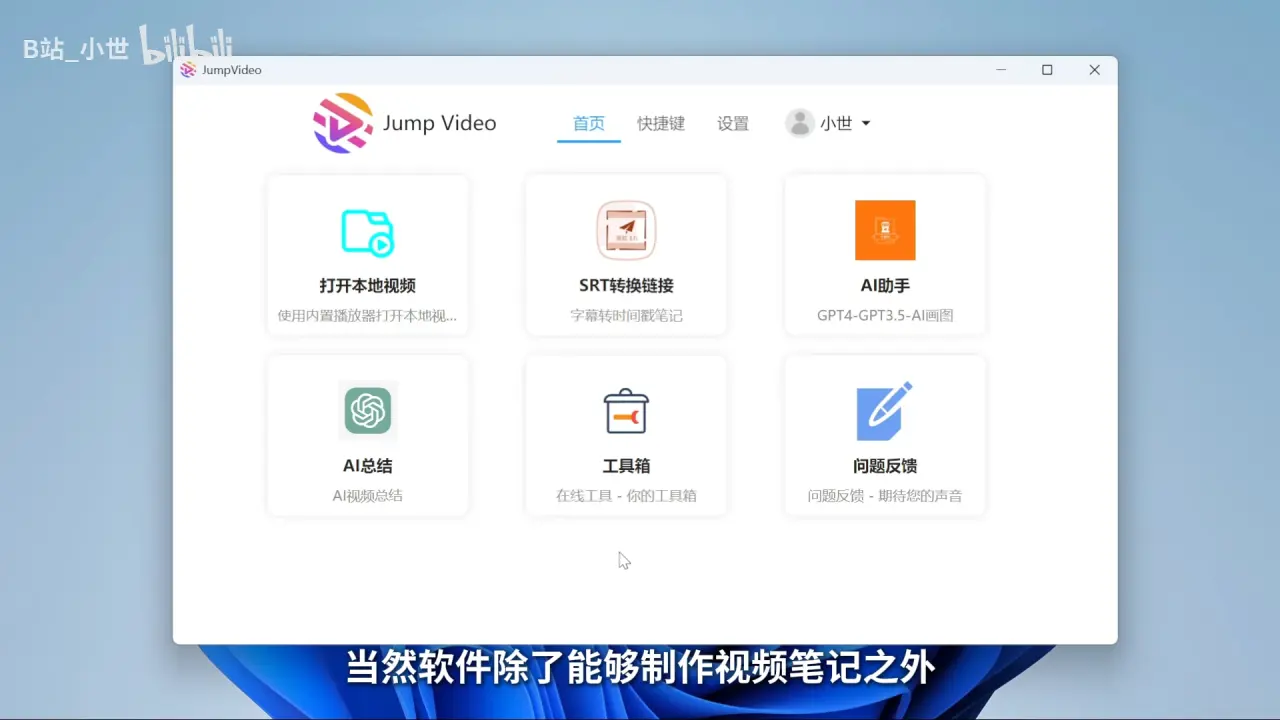The width and height of the screenshot is (1280, 720).
Task: Expand the 小世 account dropdown arrow
Action: coord(866,124)
